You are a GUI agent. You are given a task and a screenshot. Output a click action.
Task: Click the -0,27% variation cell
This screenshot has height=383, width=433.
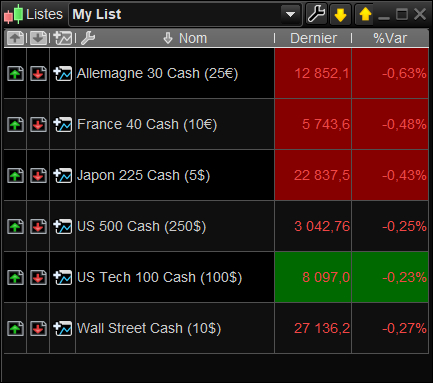pos(390,328)
